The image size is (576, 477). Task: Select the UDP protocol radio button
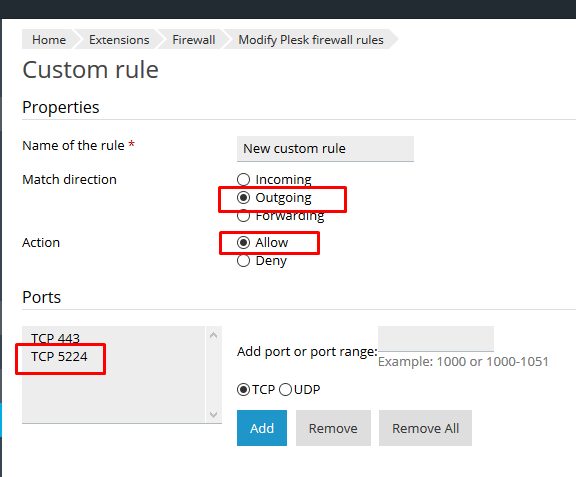285,390
